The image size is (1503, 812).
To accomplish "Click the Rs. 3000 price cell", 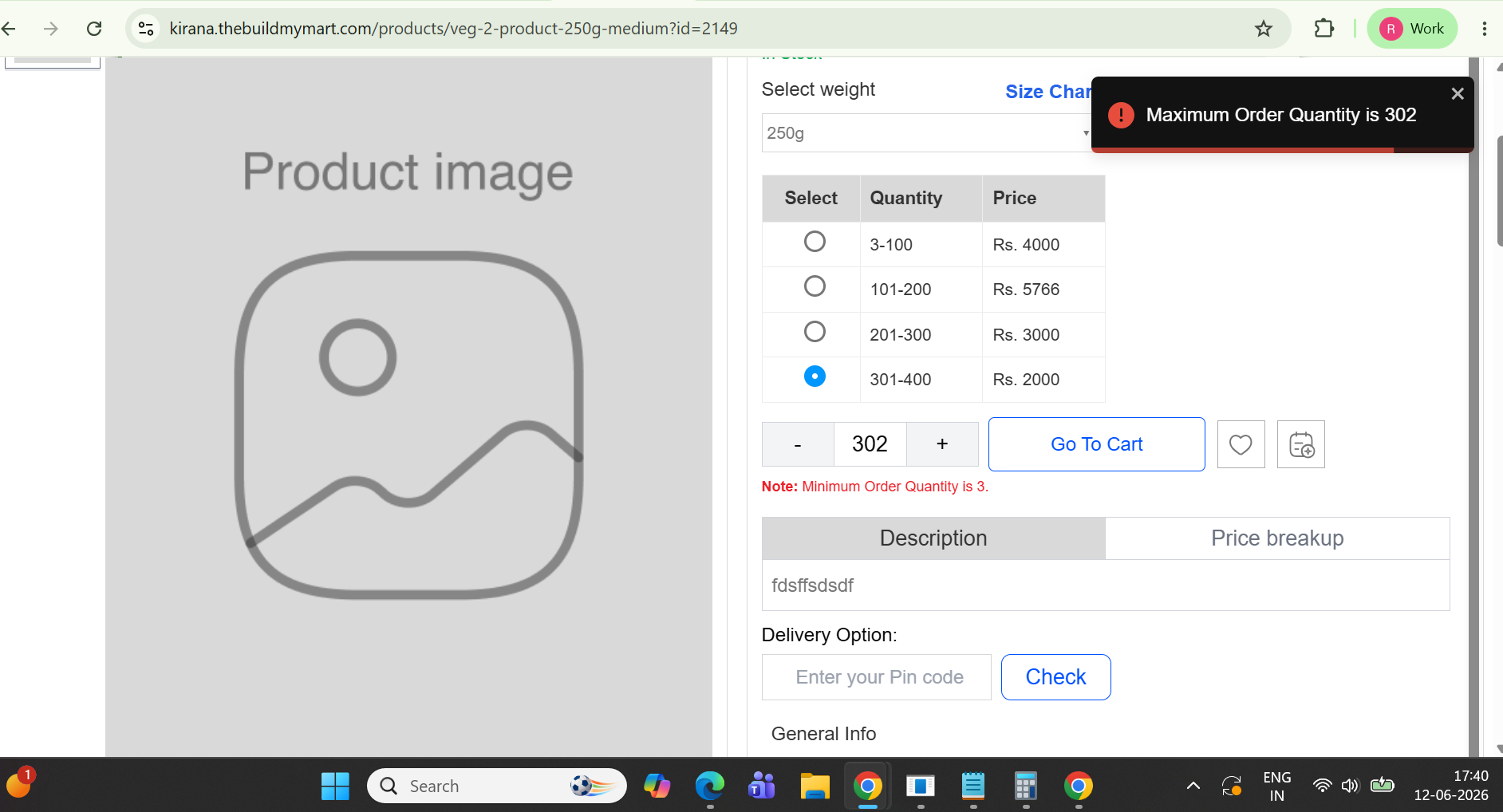I will (x=1043, y=335).
